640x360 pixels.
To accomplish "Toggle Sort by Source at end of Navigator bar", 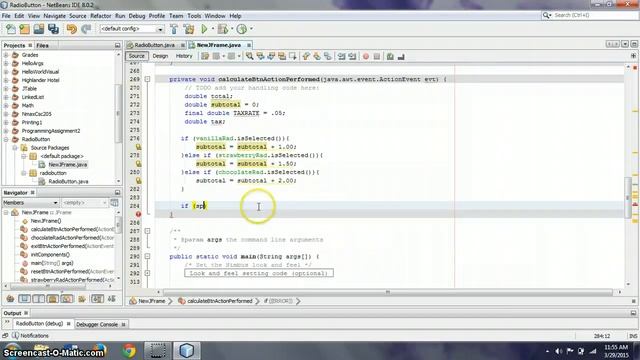I will tap(112, 299).
